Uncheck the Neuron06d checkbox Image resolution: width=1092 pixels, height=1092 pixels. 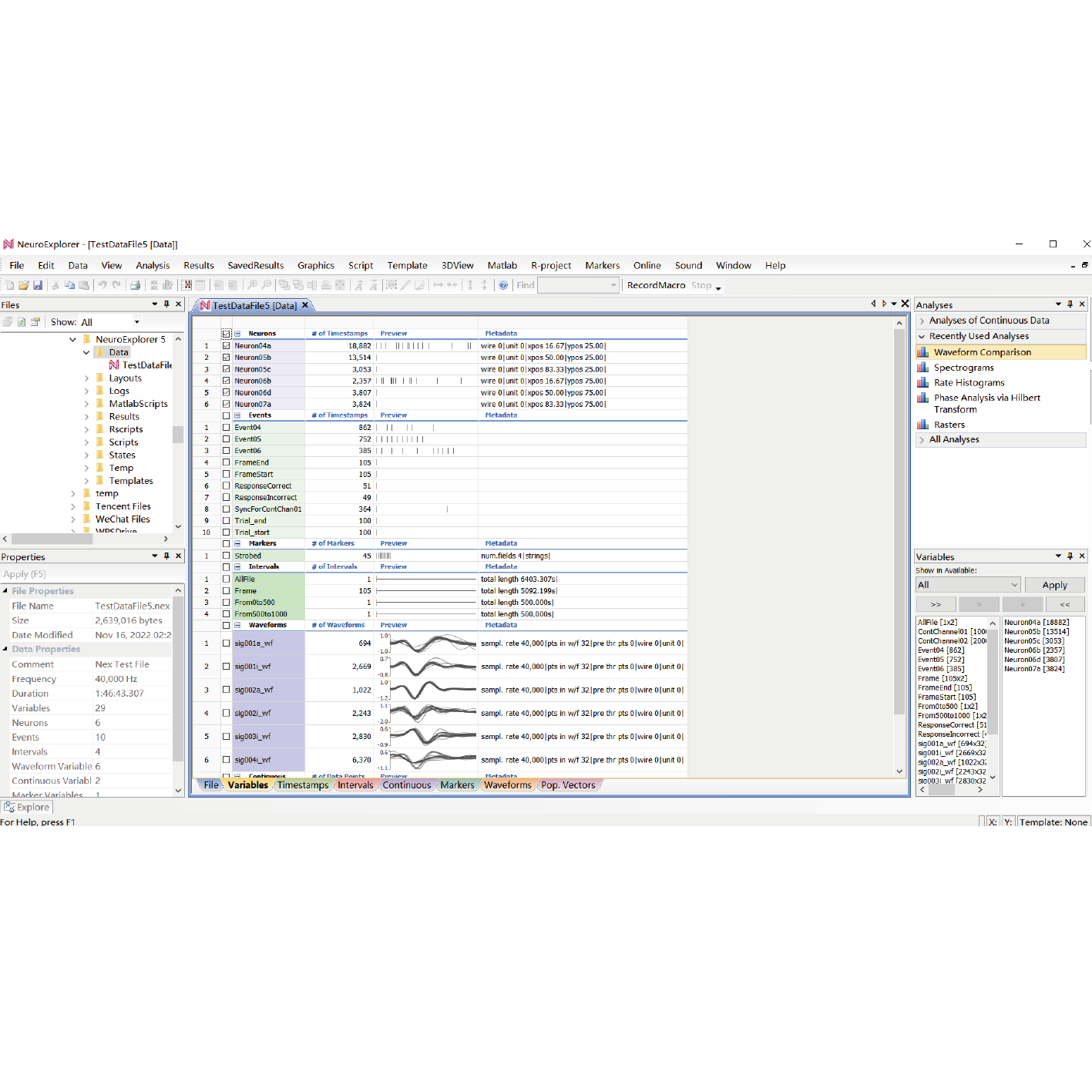point(226,392)
